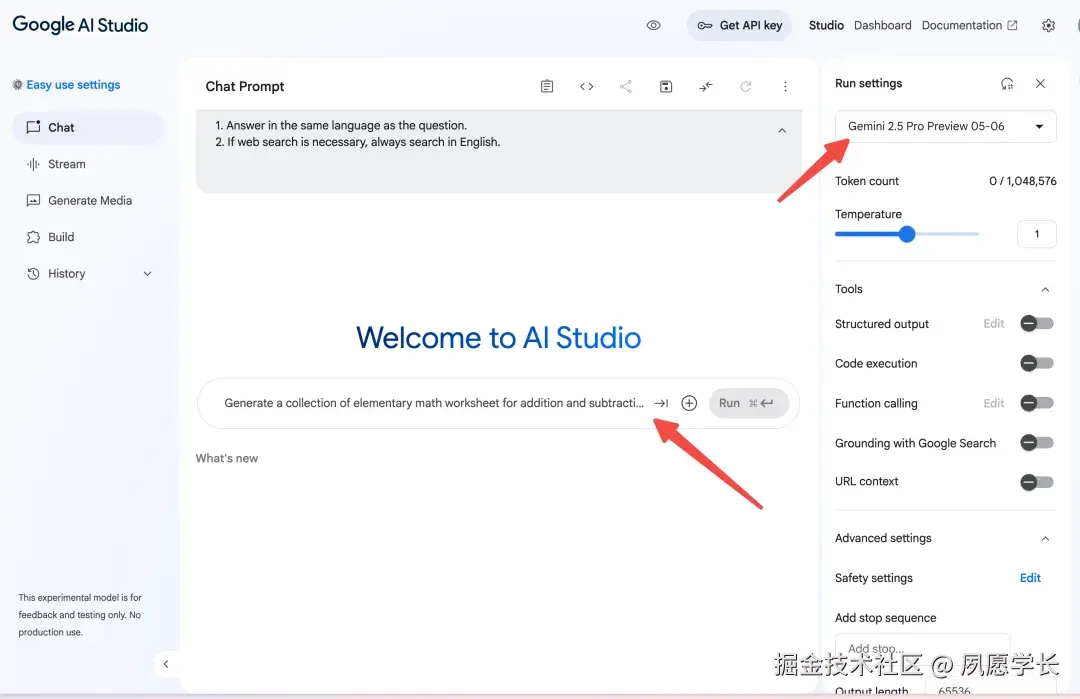Click the Temperature value box
Viewport: 1080px width, 699px height.
pyautogui.click(x=1037, y=234)
